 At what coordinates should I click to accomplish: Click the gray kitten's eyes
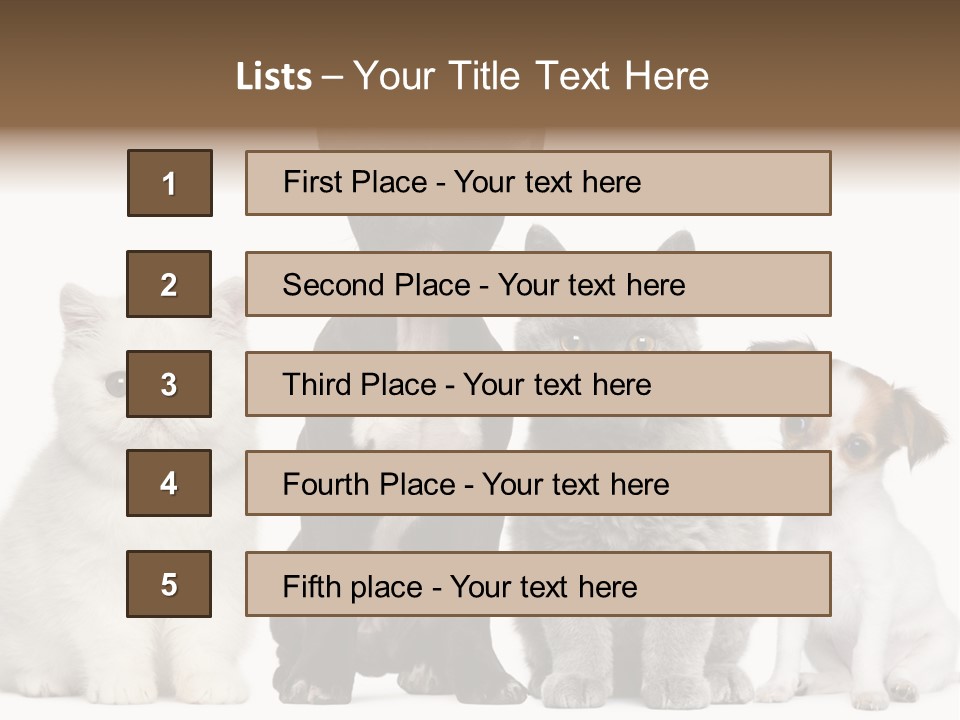coord(607,342)
